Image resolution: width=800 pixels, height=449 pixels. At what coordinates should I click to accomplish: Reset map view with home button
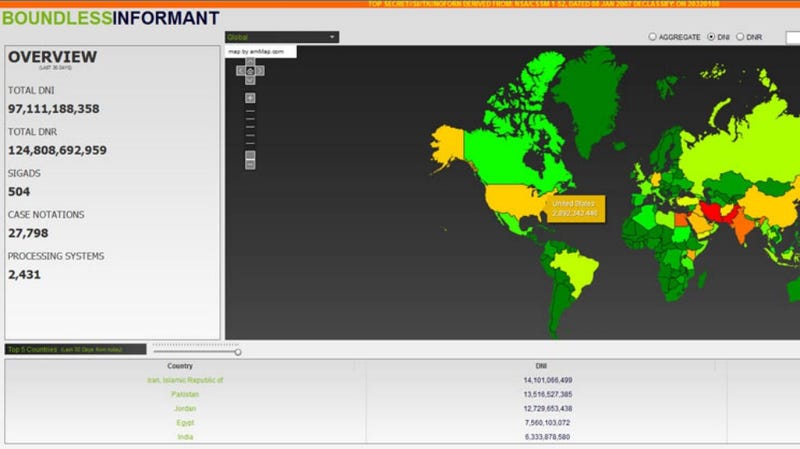click(x=250, y=71)
